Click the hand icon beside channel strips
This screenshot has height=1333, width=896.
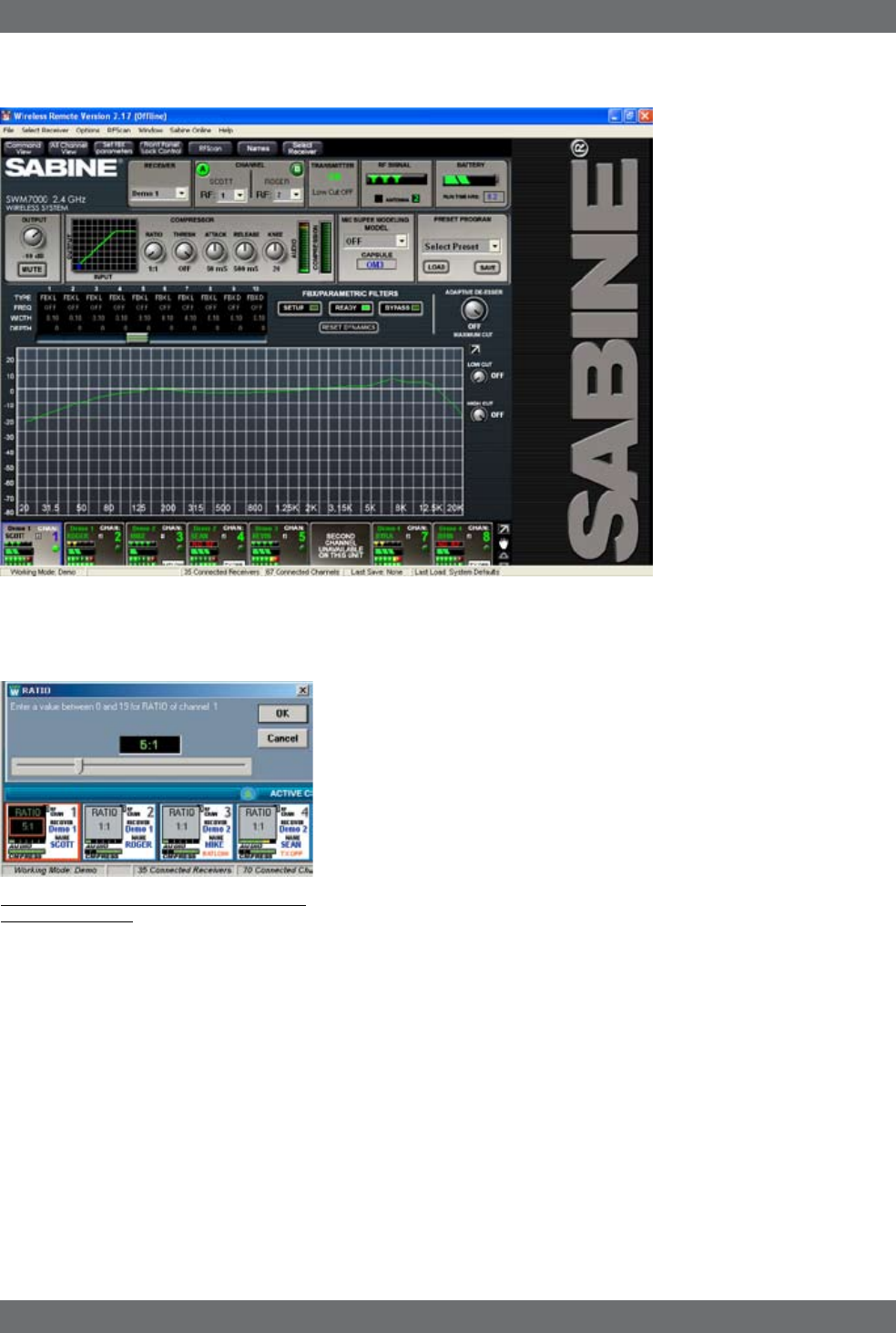[x=503, y=543]
